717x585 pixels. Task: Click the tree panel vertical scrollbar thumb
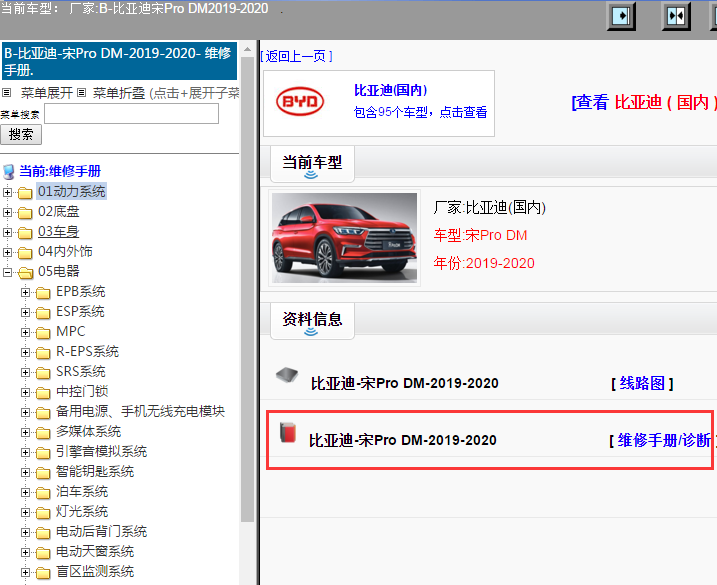(x=247, y=290)
